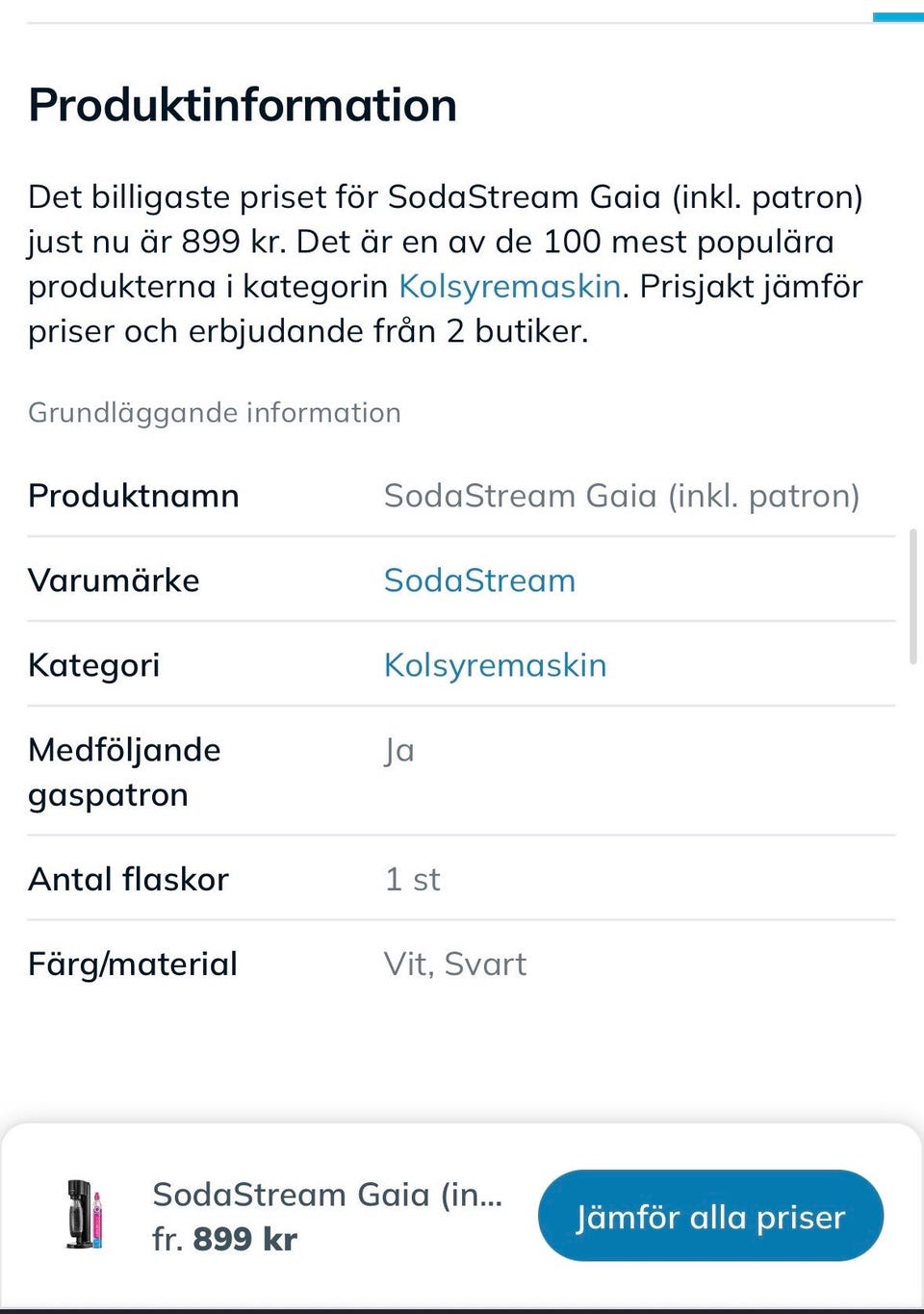Click the Jämför alla priser button

[x=710, y=1216]
